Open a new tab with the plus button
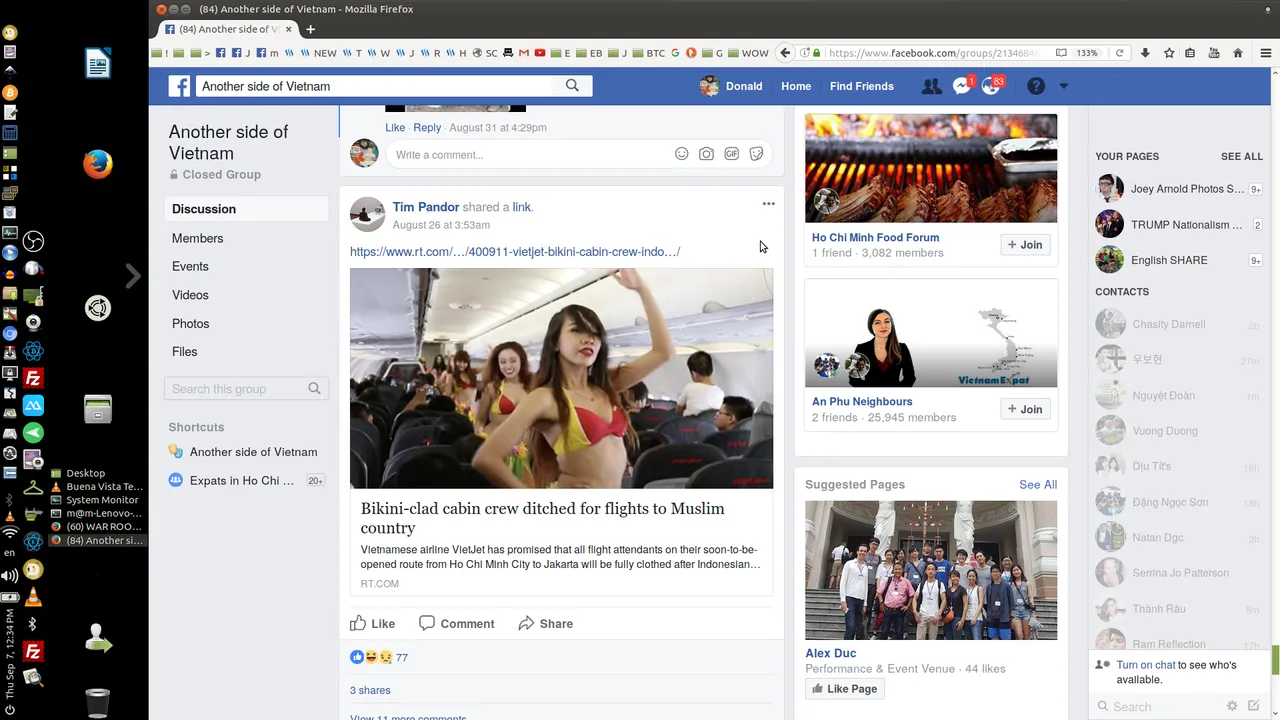The width and height of the screenshot is (1280, 720). (310, 29)
